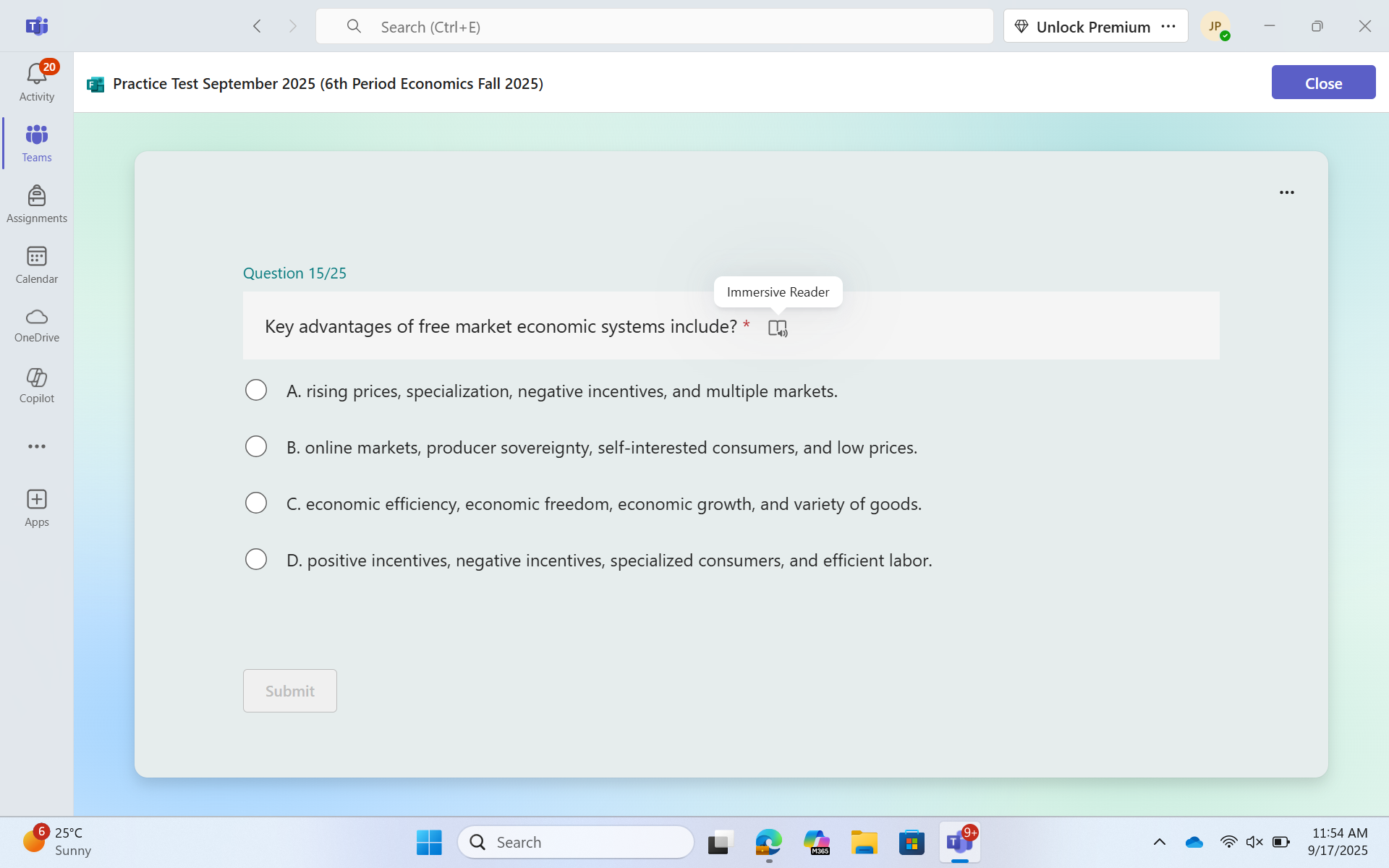1389x868 pixels.
Task: Launch Copilot from the sidebar
Action: [x=36, y=385]
